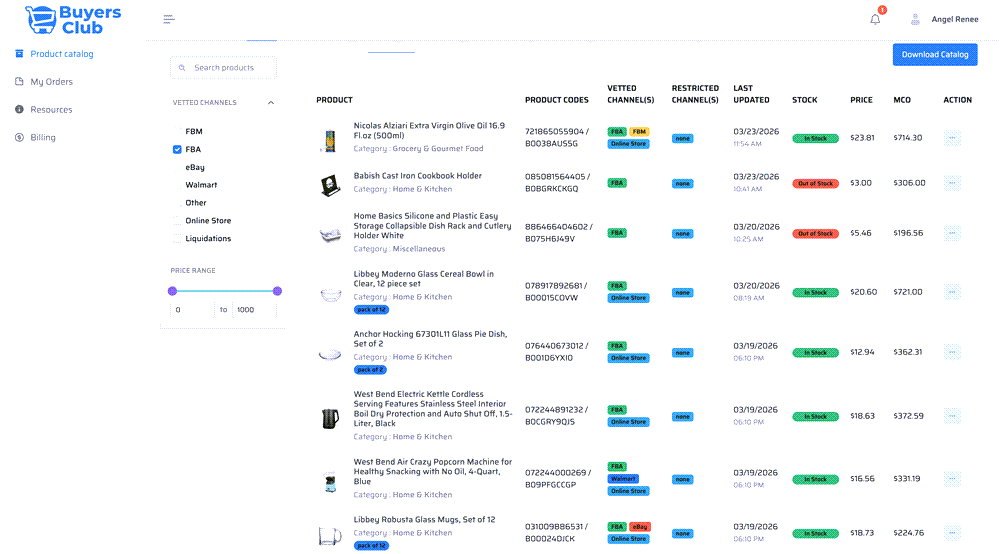The height and width of the screenshot is (554, 1000).
Task: Click the MCO column header
Action: pyautogui.click(x=902, y=100)
